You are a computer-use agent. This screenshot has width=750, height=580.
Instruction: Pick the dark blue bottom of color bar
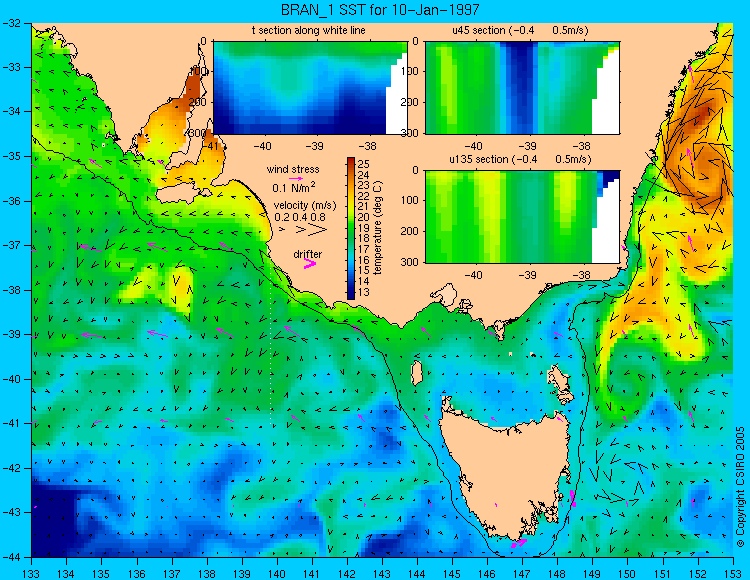tap(351, 295)
